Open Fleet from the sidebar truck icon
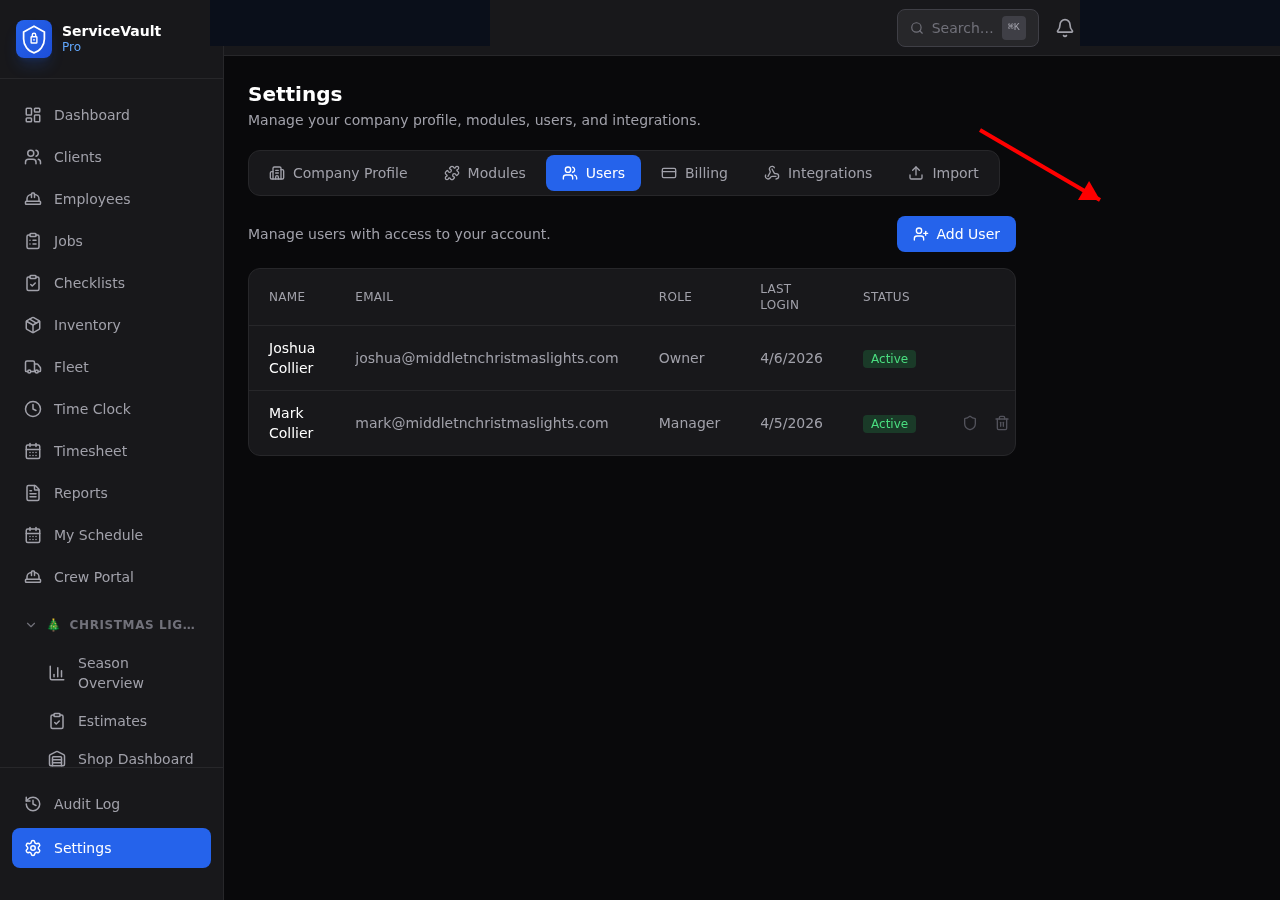 (33, 366)
